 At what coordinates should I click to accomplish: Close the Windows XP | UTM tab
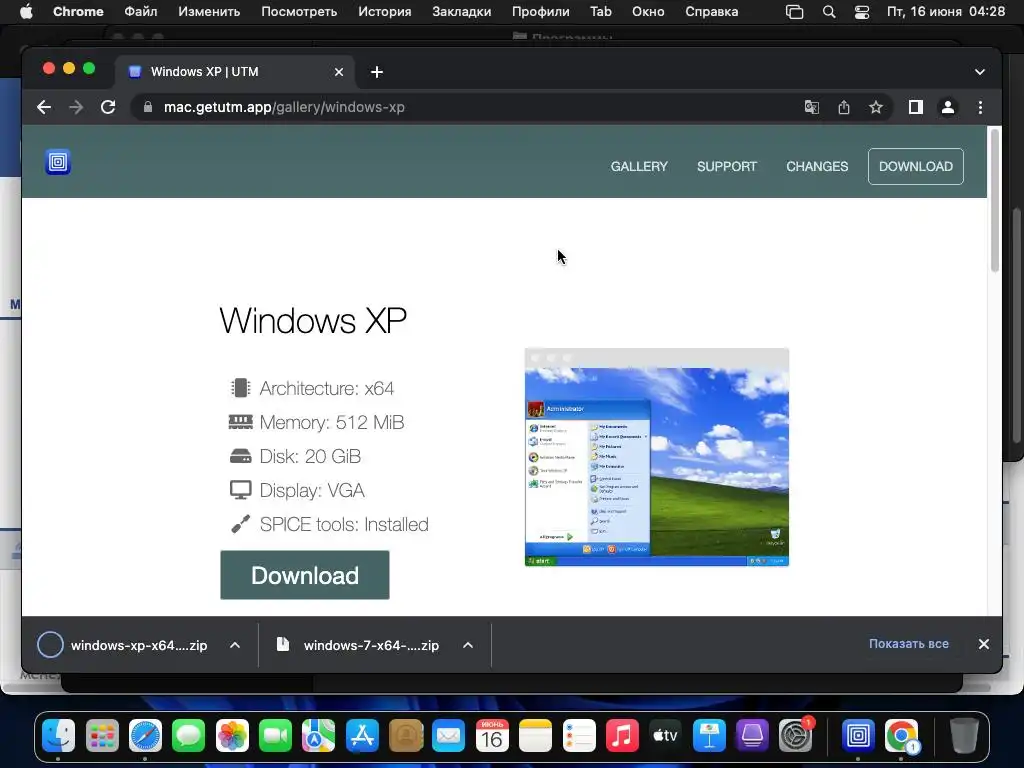tap(338, 72)
